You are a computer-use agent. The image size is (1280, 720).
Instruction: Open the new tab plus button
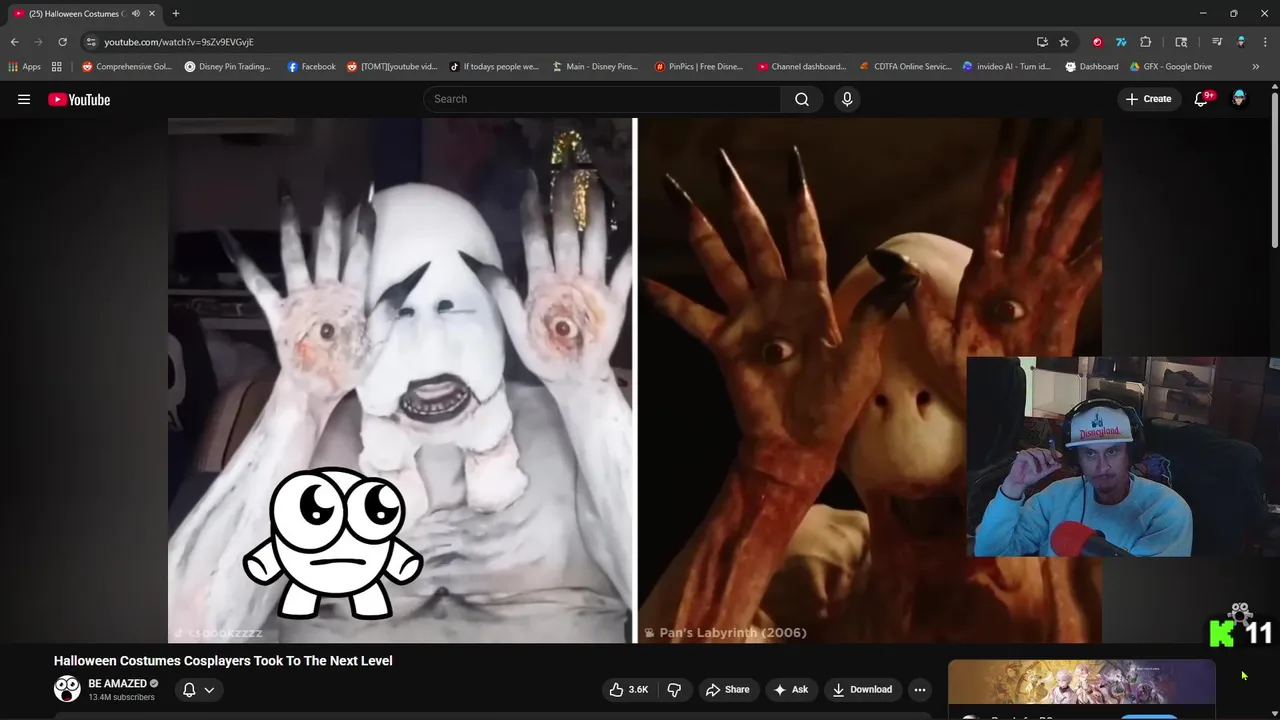tap(176, 13)
